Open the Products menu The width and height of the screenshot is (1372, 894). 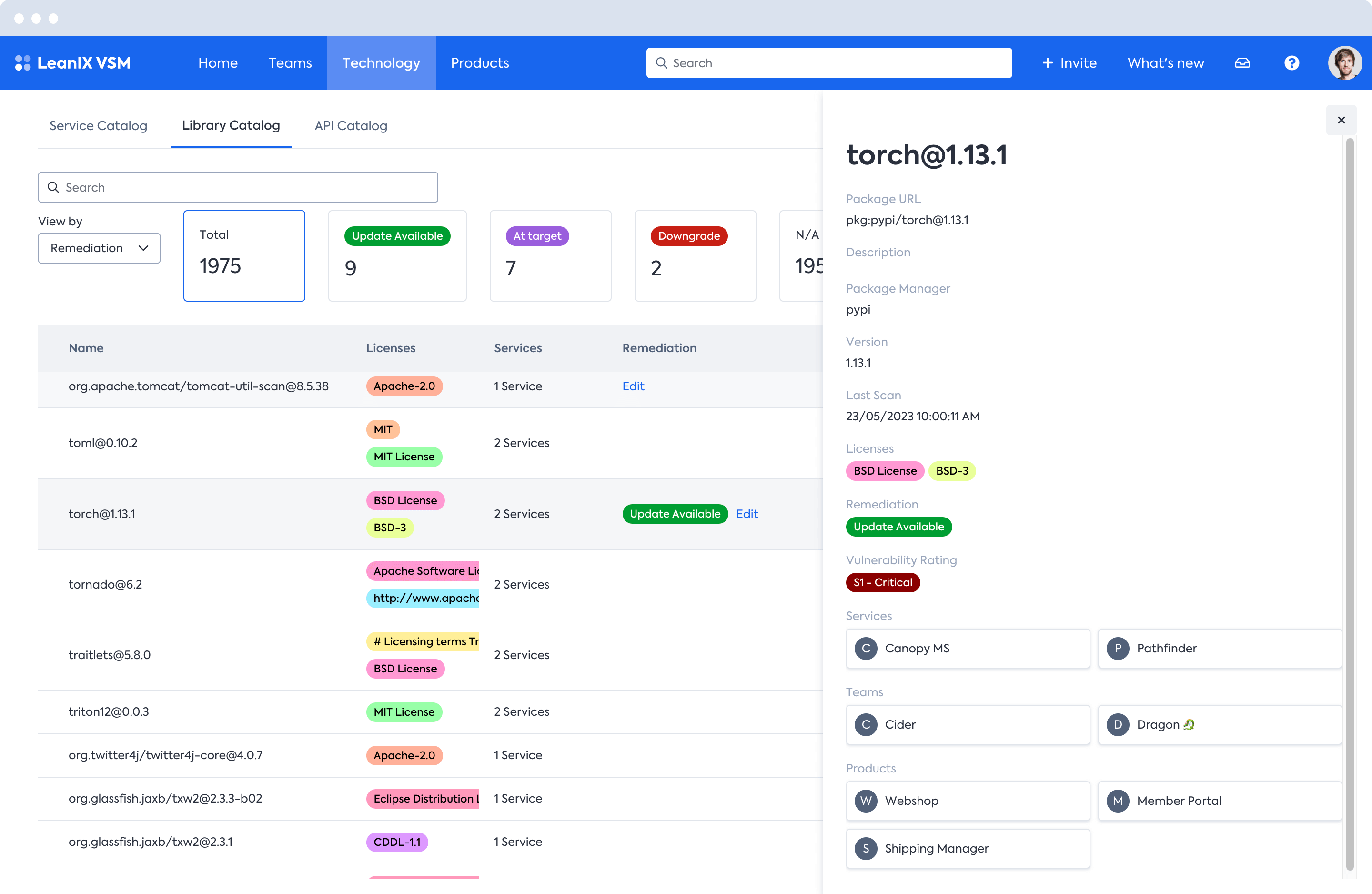click(480, 63)
